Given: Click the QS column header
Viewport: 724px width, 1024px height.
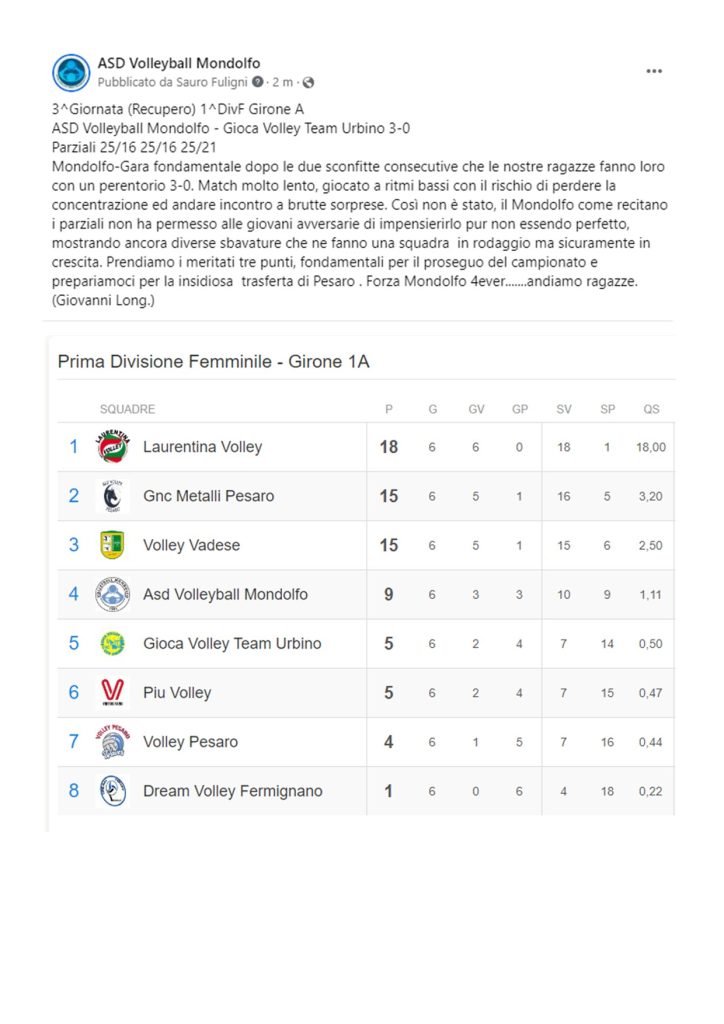Looking at the screenshot, I should (x=651, y=409).
